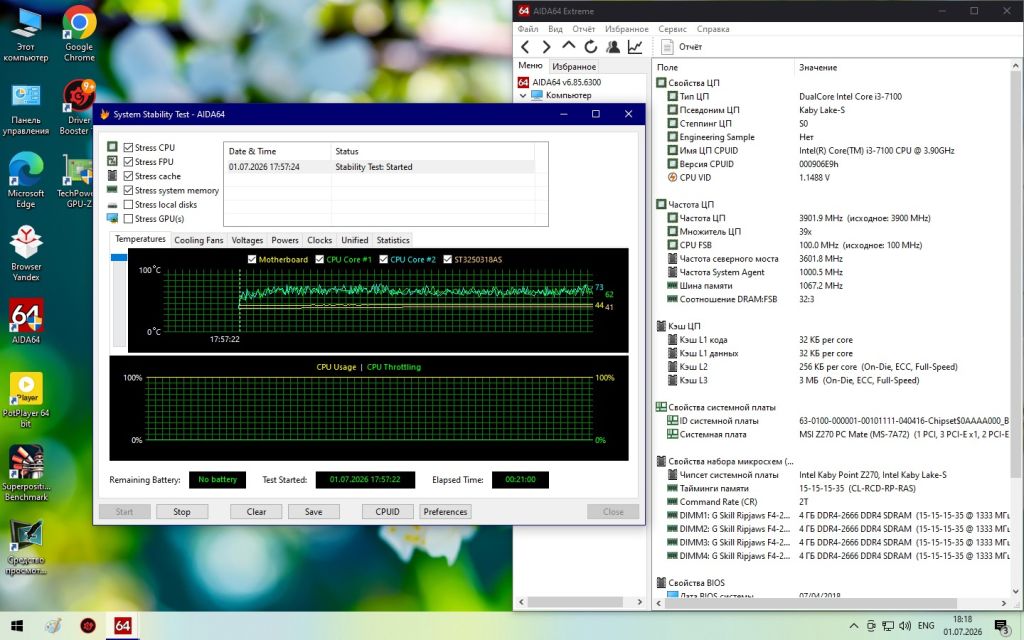Launch PotPlayer 64 bit from the desktop
Viewport: 1024px width, 640px height.
point(26,399)
